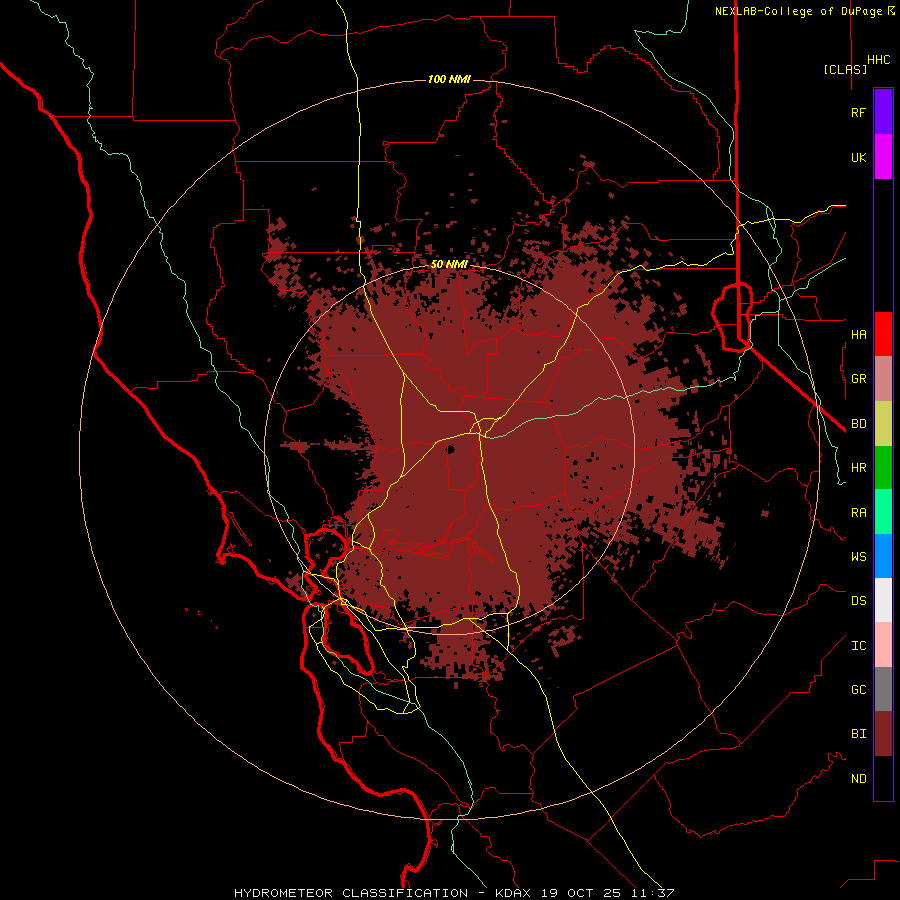
Task: Pick the HR green legend swatch
Action: pyautogui.click(x=883, y=468)
